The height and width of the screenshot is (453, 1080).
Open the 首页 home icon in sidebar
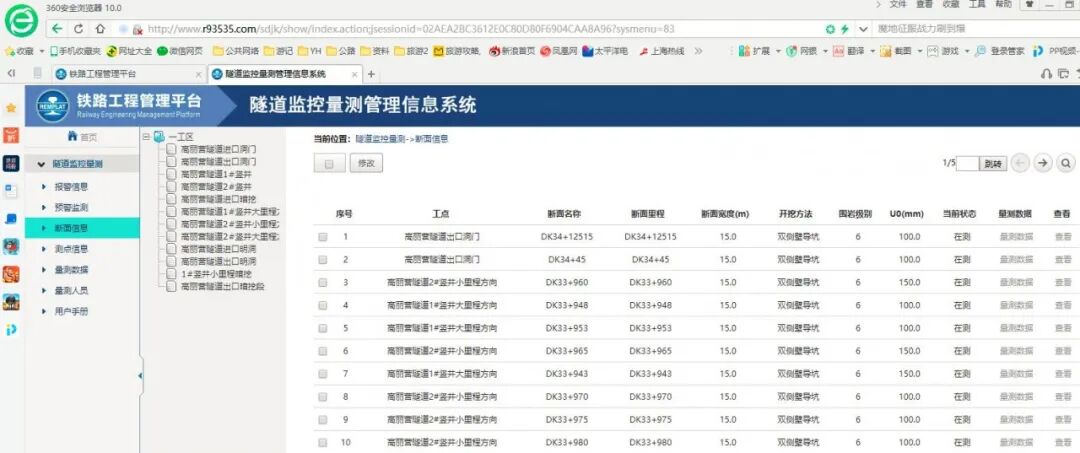click(x=72, y=137)
